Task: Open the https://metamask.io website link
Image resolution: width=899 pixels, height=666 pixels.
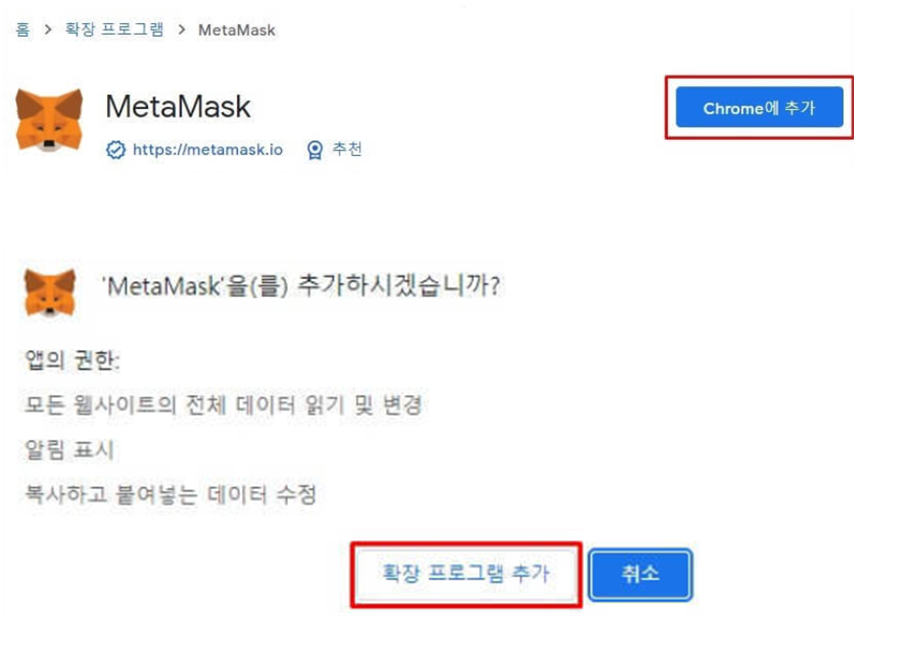Action: [x=208, y=150]
